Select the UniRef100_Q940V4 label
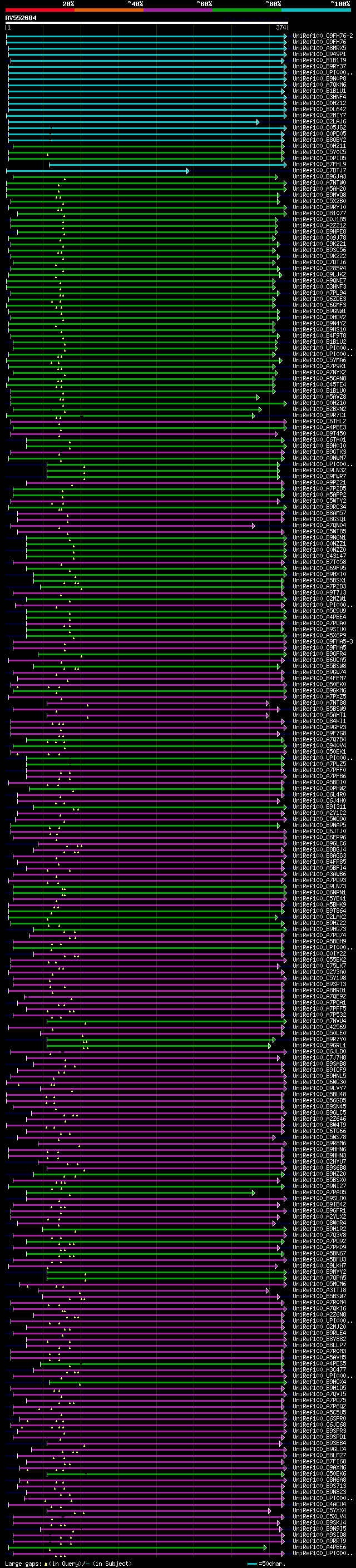The image size is (356, 1568). click(x=319, y=746)
